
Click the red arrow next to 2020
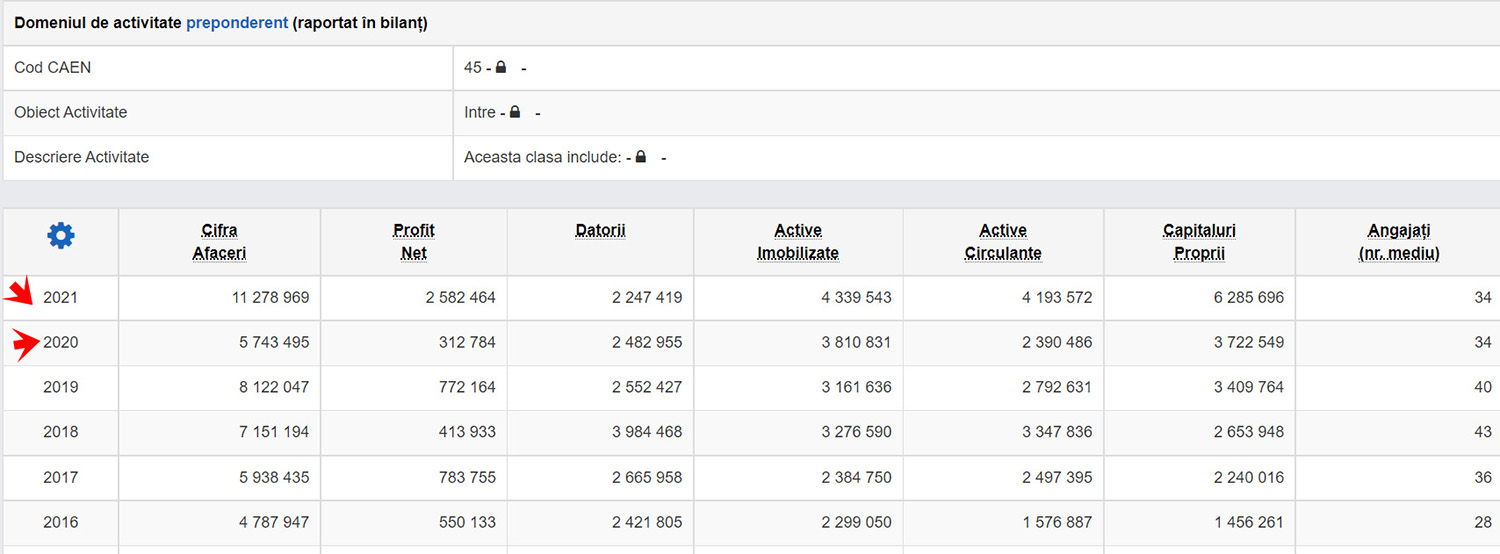tap(26, 344)
